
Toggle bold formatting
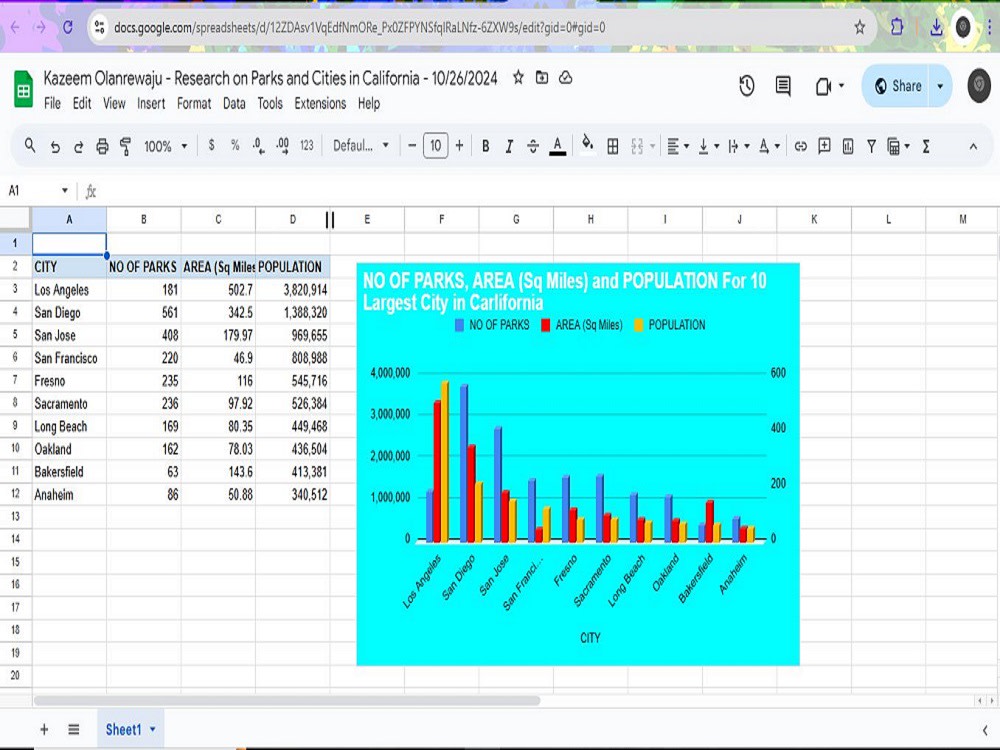(x=485, y=147)
